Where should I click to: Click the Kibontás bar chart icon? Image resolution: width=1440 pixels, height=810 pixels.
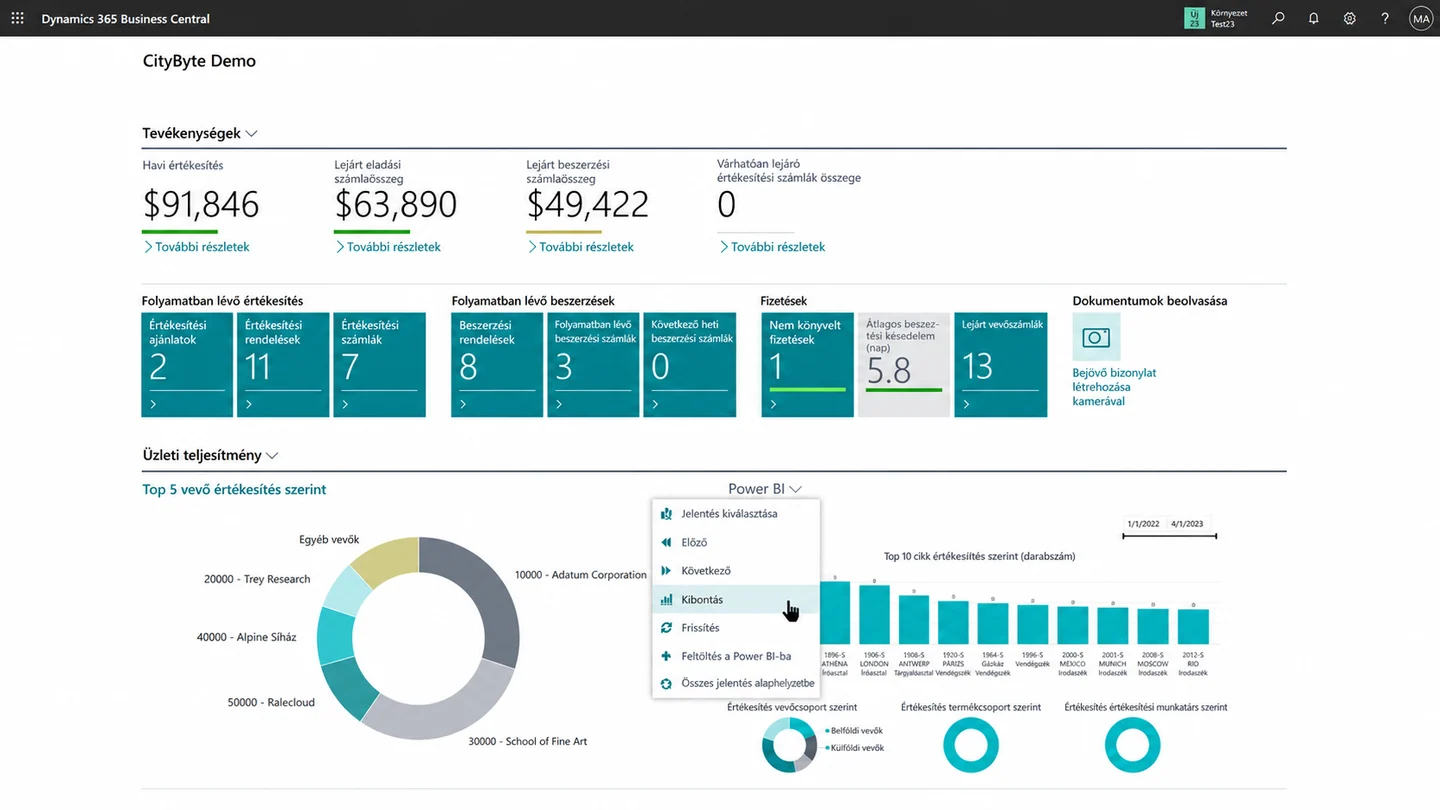667,600
